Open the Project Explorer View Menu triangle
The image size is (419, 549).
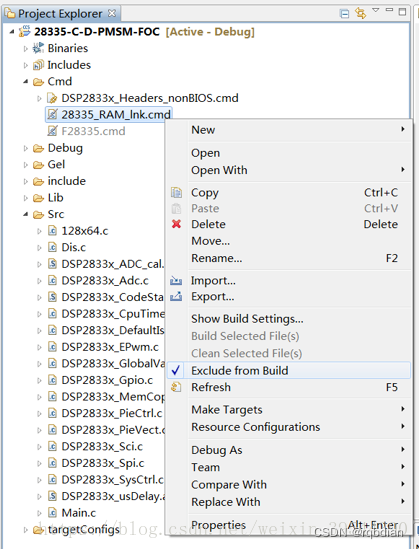[x=376, y=11]
